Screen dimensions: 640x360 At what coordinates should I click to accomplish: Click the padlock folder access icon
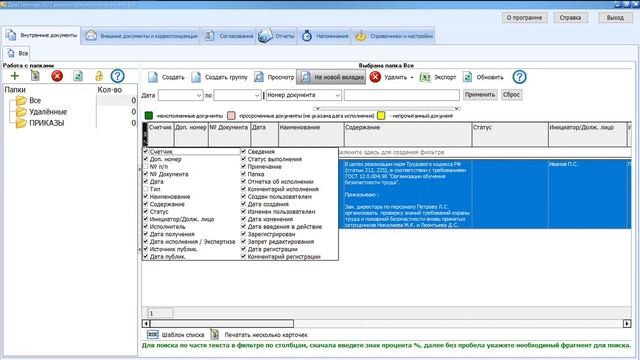pos(99,76)
